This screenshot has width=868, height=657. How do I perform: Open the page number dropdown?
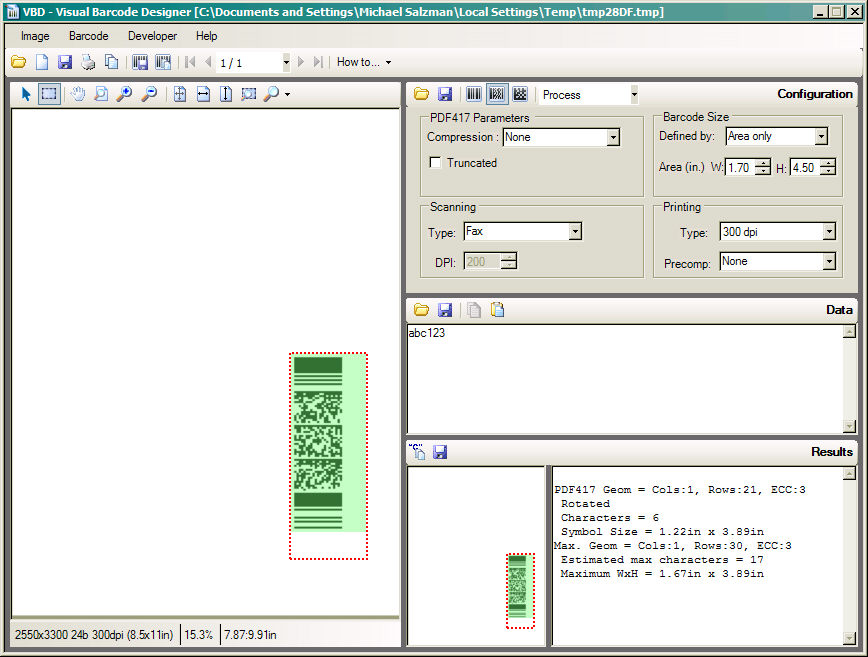click(x=286, y=63)
